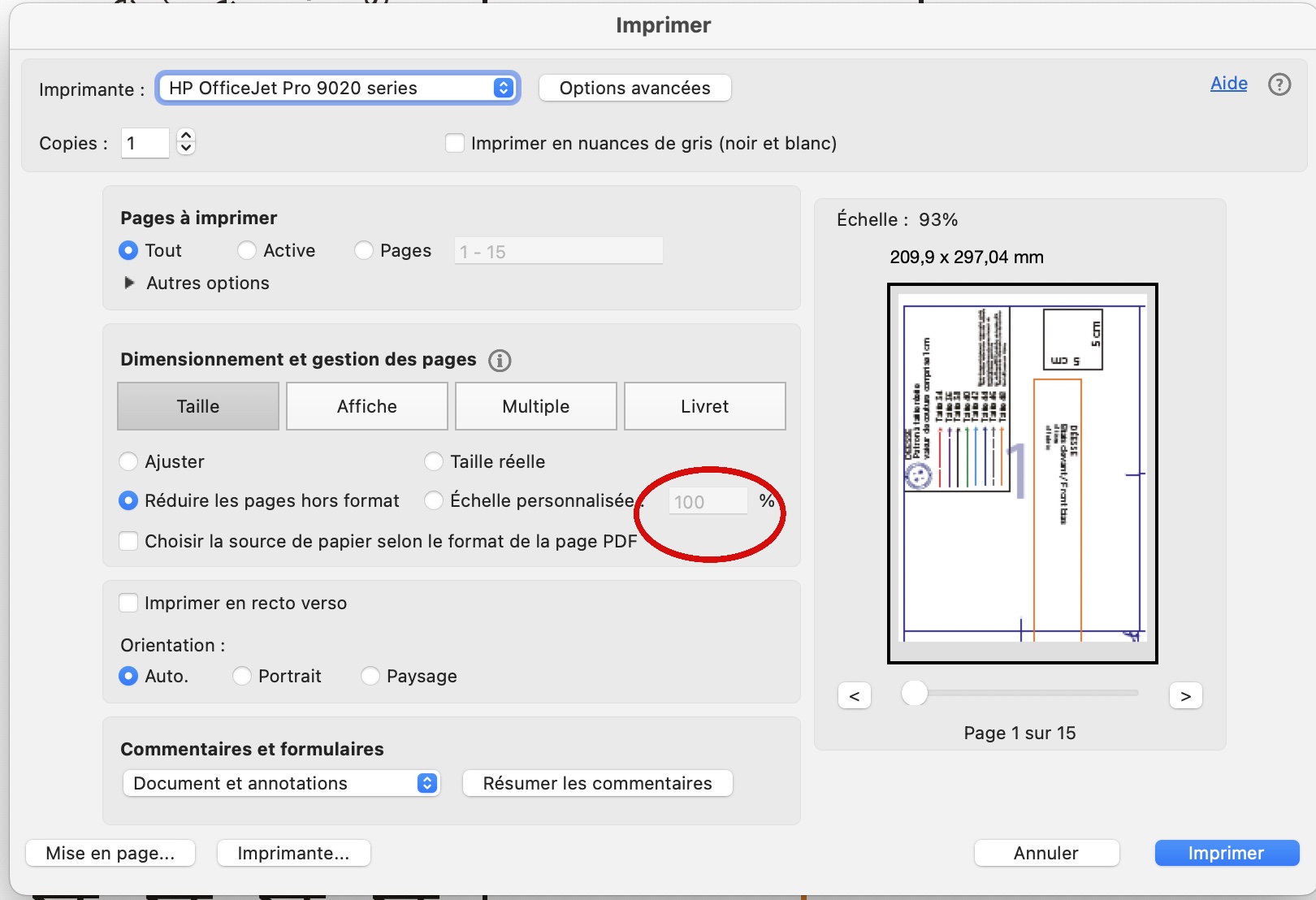Expand Autres options disclosure triangle
1316x900 pixels.
pyautogui.click(x=129, y=283)
